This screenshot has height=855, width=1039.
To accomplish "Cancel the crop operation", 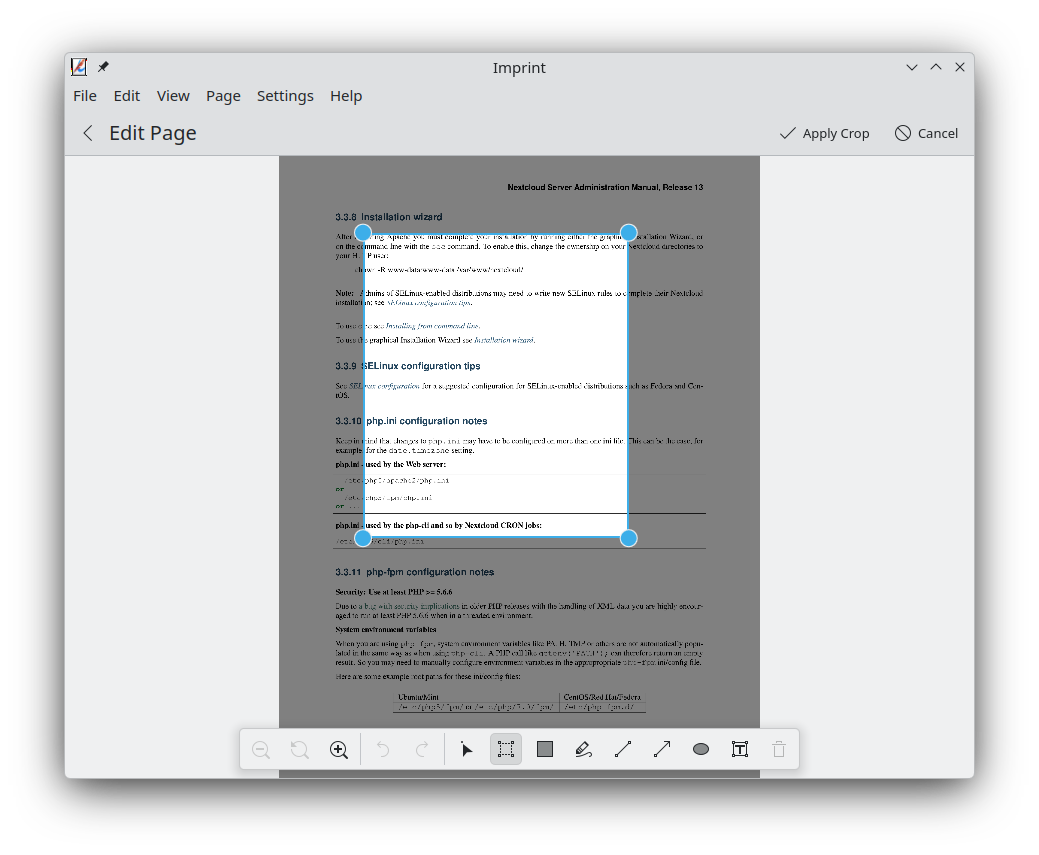I will tap(926, 133).
